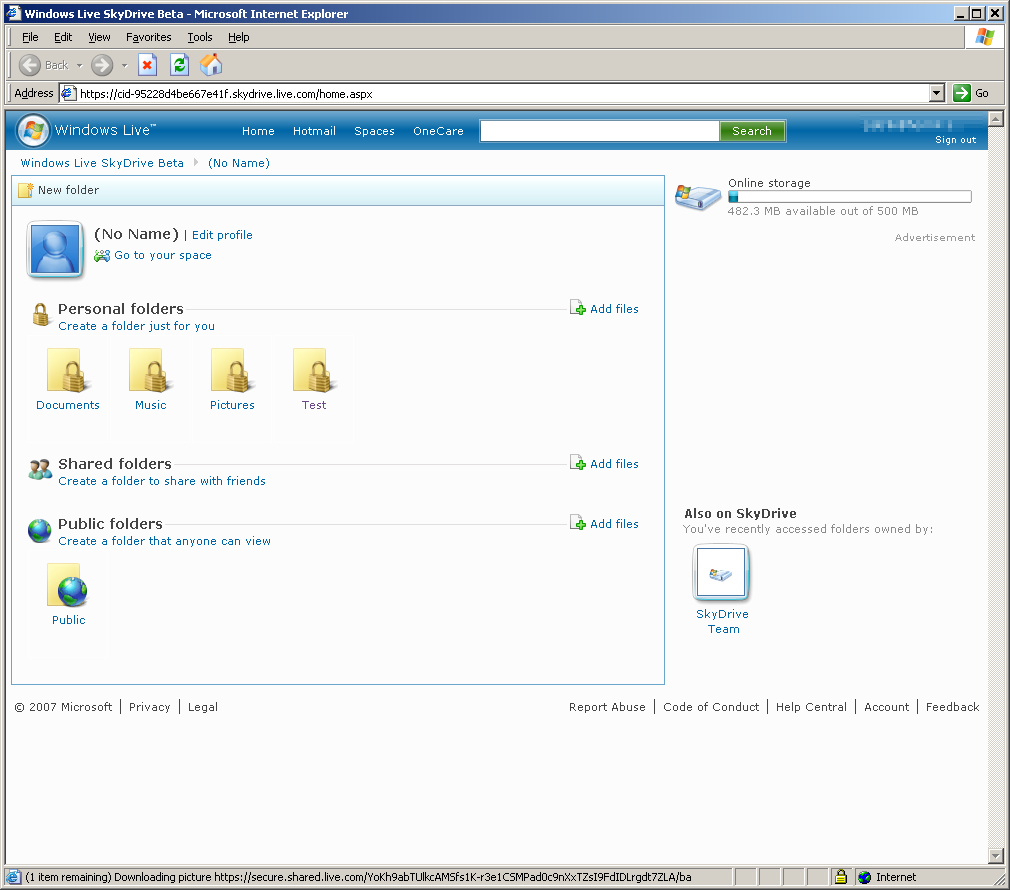Click the add-file icon in Personal folders

[x=578, y=308]
